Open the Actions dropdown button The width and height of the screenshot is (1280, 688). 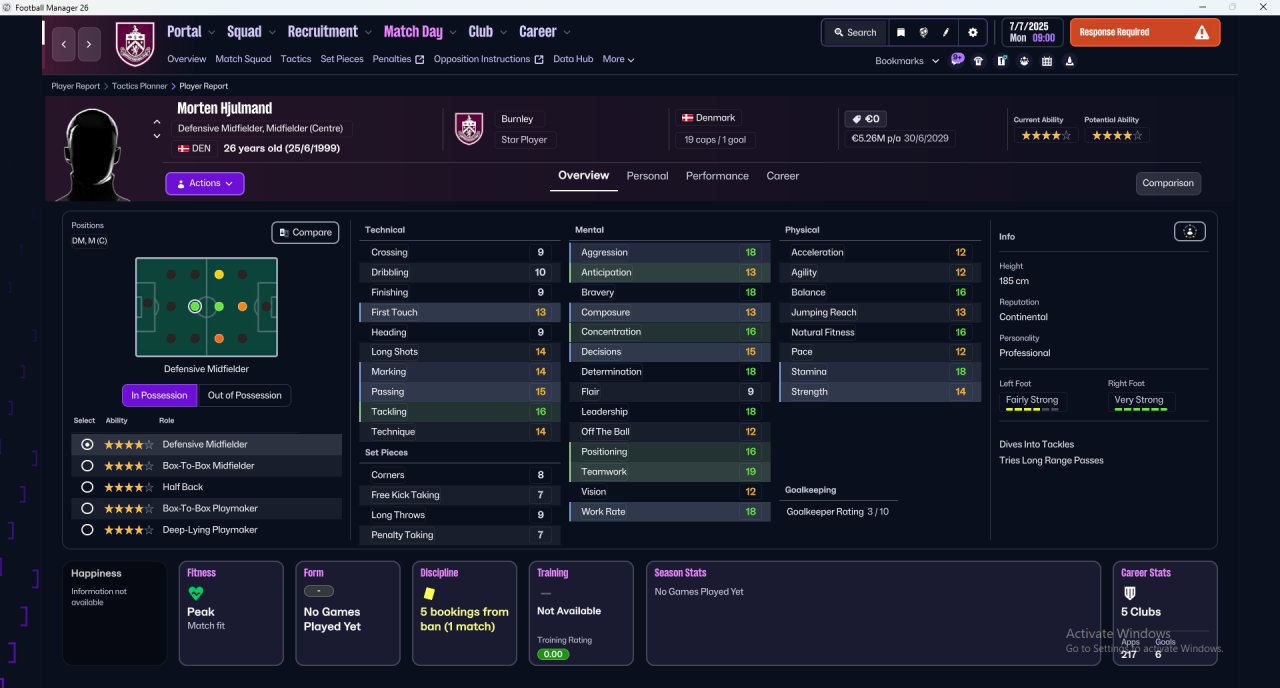(205, 184)
